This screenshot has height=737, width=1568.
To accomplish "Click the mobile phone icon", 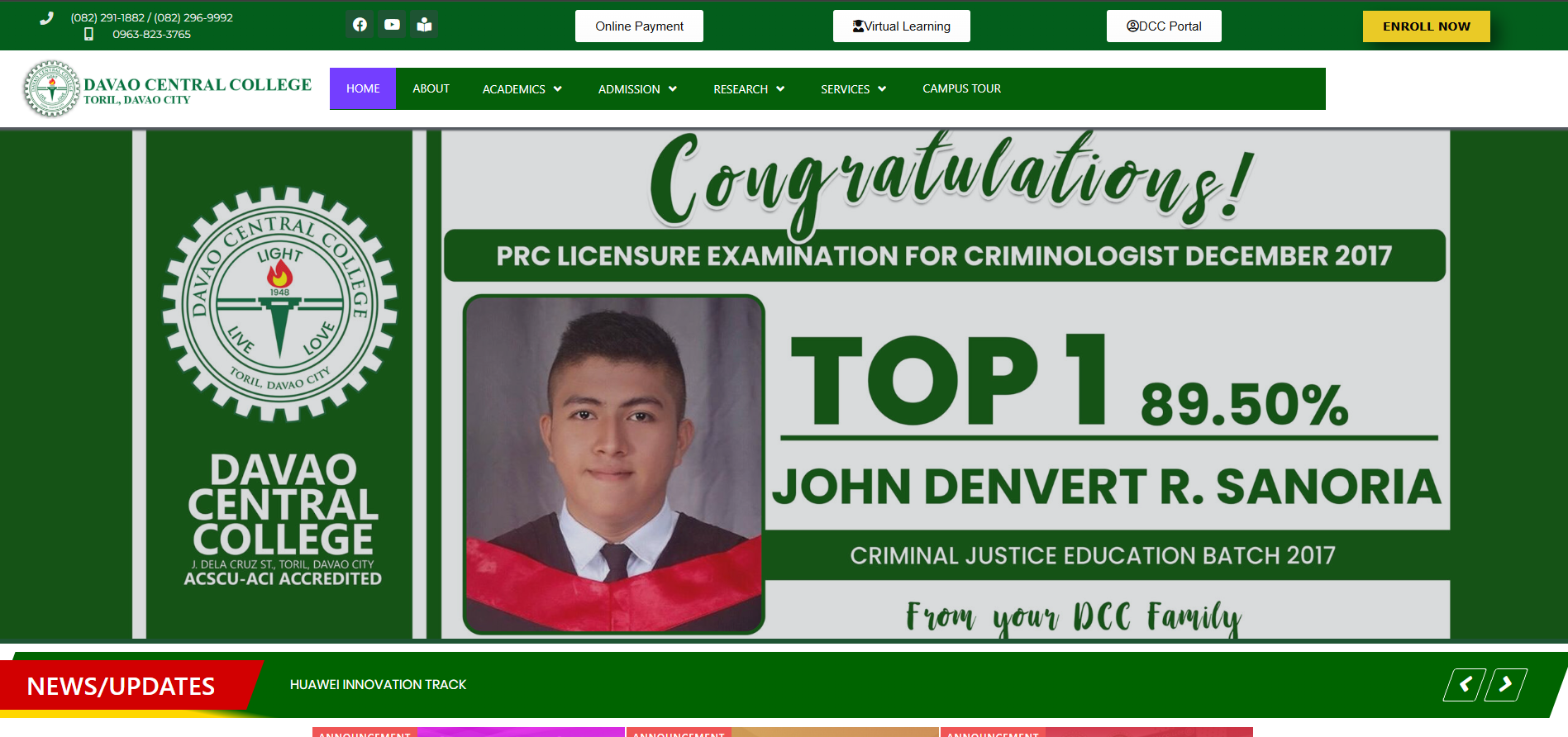I will click(88, 34).
